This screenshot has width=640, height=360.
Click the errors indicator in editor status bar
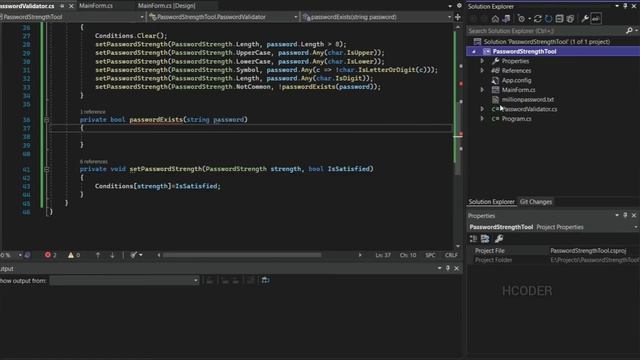(x=51, y=255)
